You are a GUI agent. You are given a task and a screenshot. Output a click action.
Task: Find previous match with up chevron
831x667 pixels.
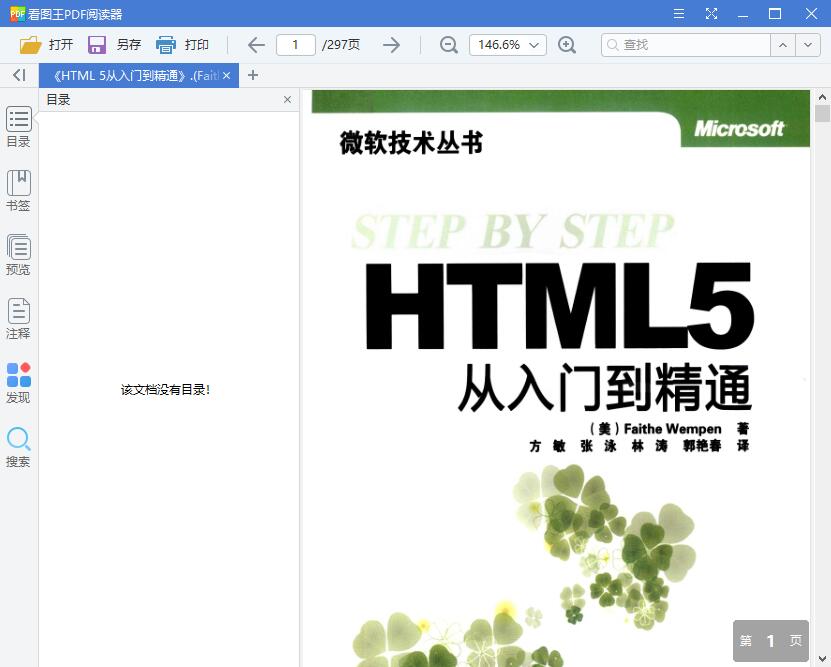pyautogui.click(x=783, y=45)
